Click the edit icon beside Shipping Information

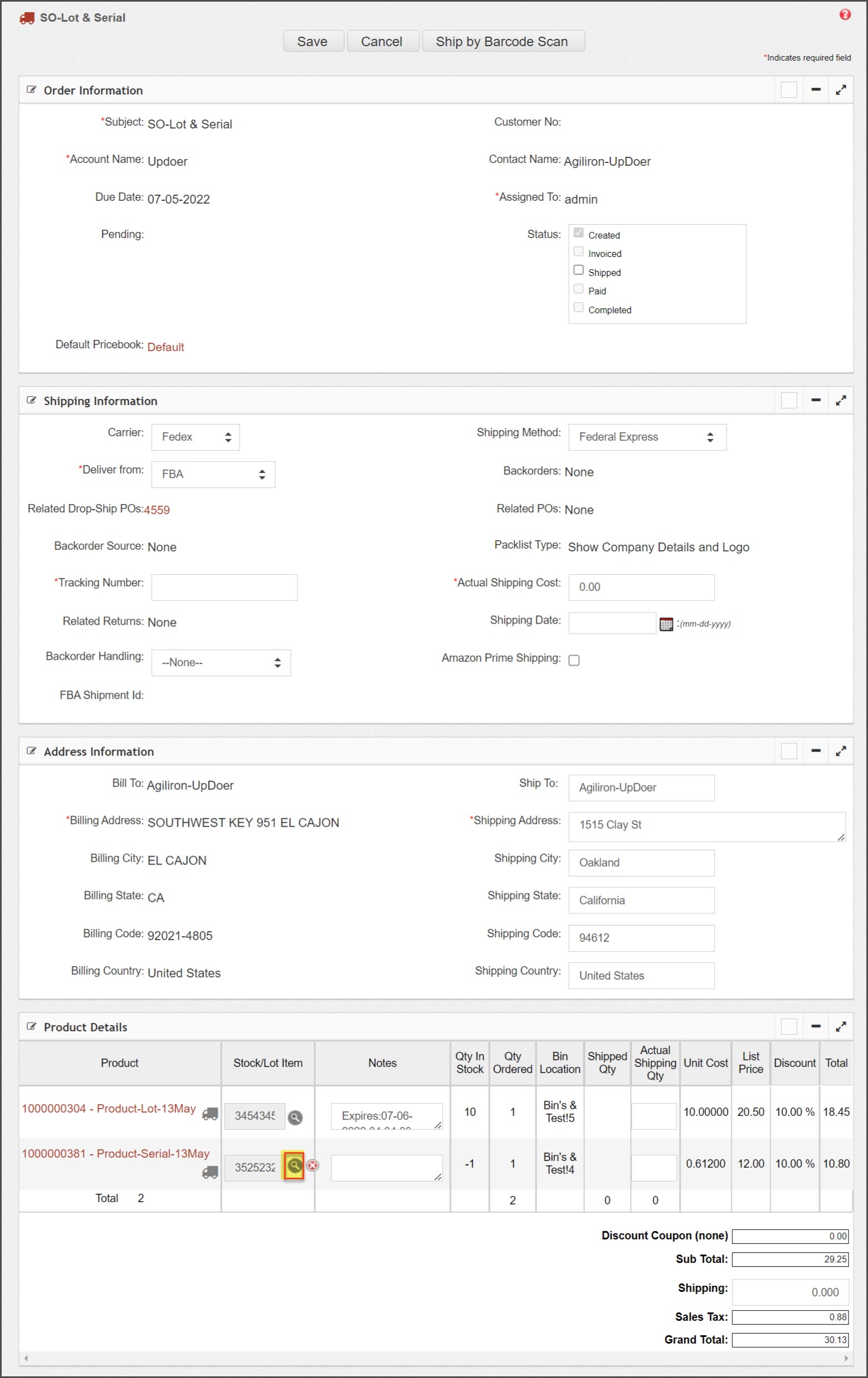coord(32,400)
